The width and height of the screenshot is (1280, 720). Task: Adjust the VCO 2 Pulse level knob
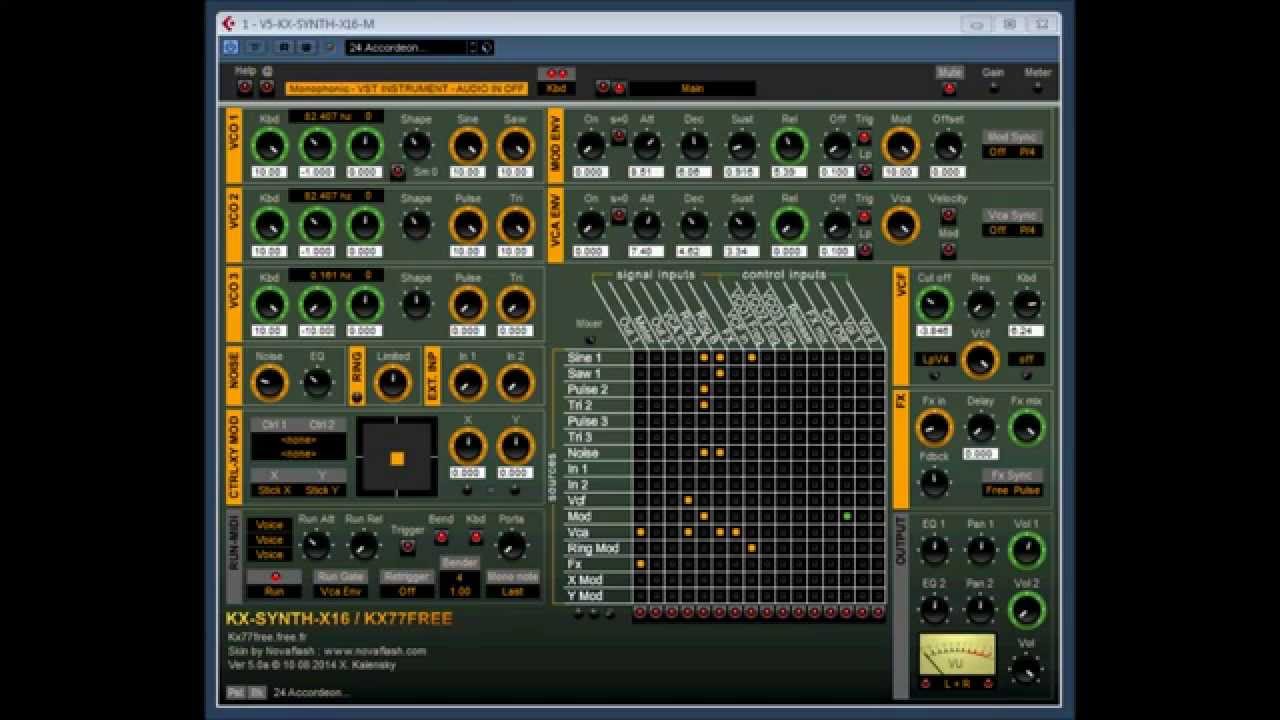[468, 225]
